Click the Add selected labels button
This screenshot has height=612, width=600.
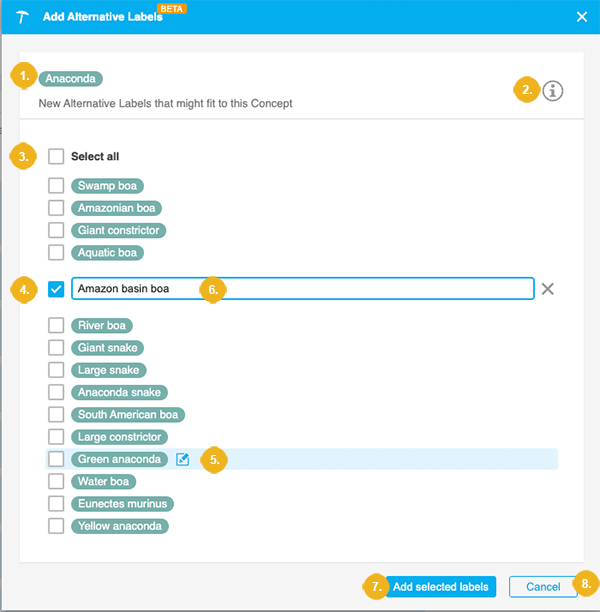coord(440,587)
